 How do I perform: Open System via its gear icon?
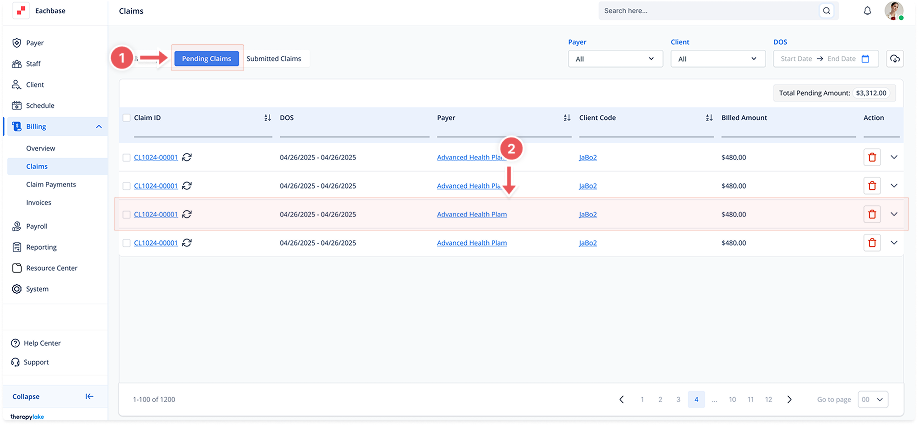[x=17, y=289]
